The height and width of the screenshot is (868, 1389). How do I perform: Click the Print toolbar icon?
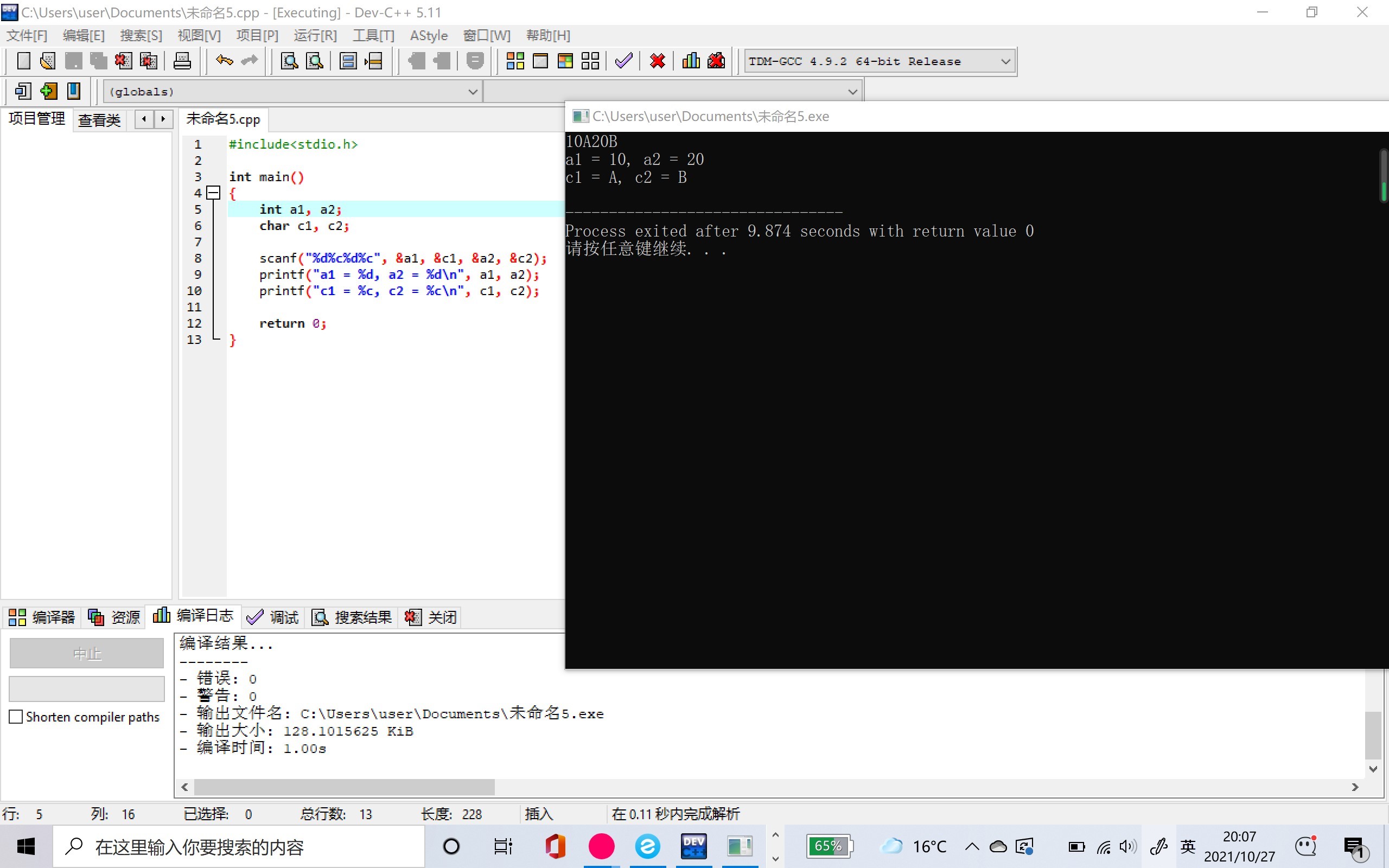(182, 61)
